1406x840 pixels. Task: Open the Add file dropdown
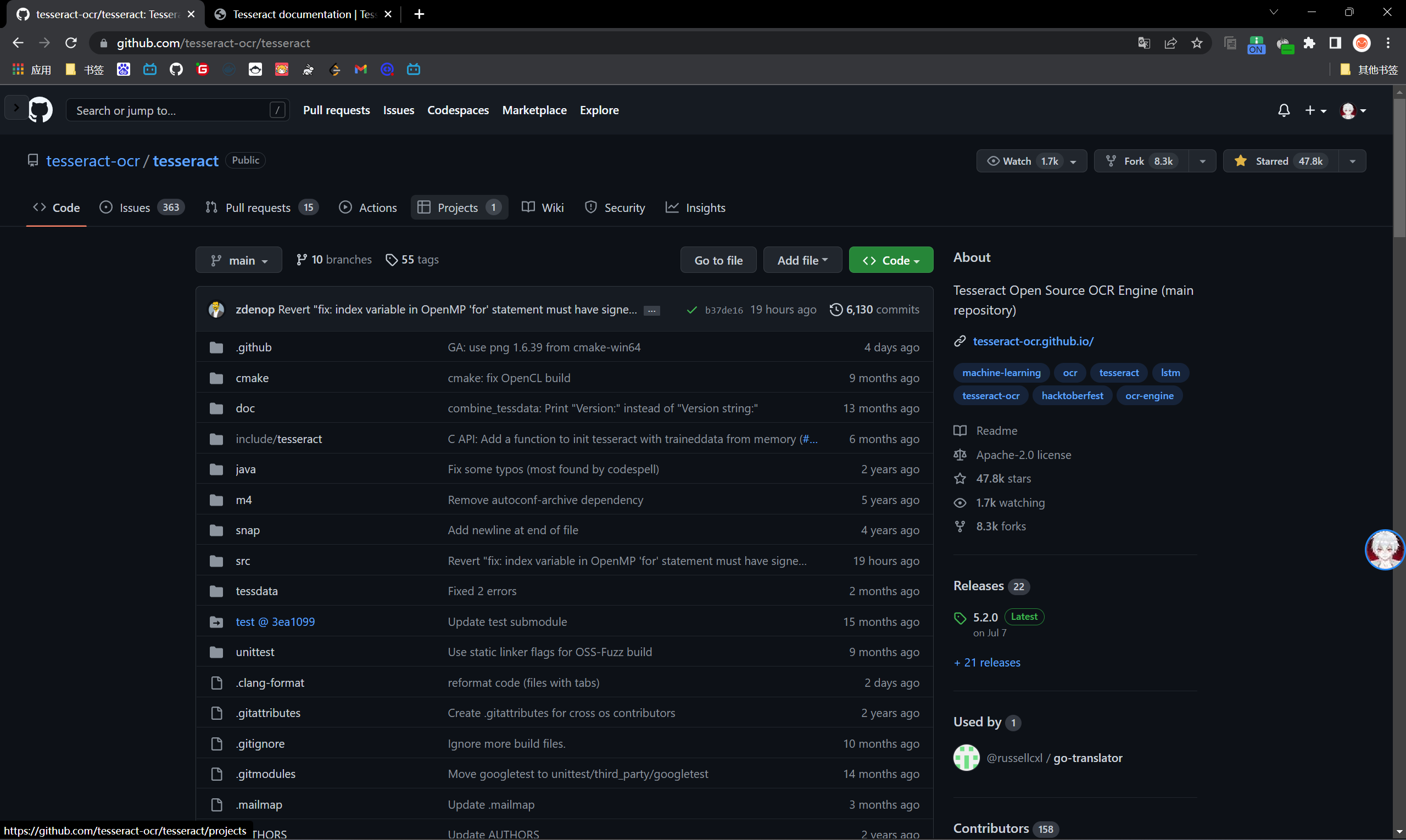802,260
